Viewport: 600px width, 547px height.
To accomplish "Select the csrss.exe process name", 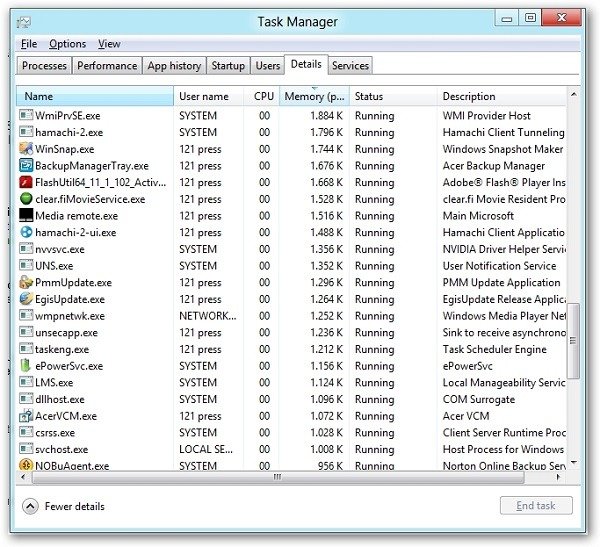I will (55, 433).
